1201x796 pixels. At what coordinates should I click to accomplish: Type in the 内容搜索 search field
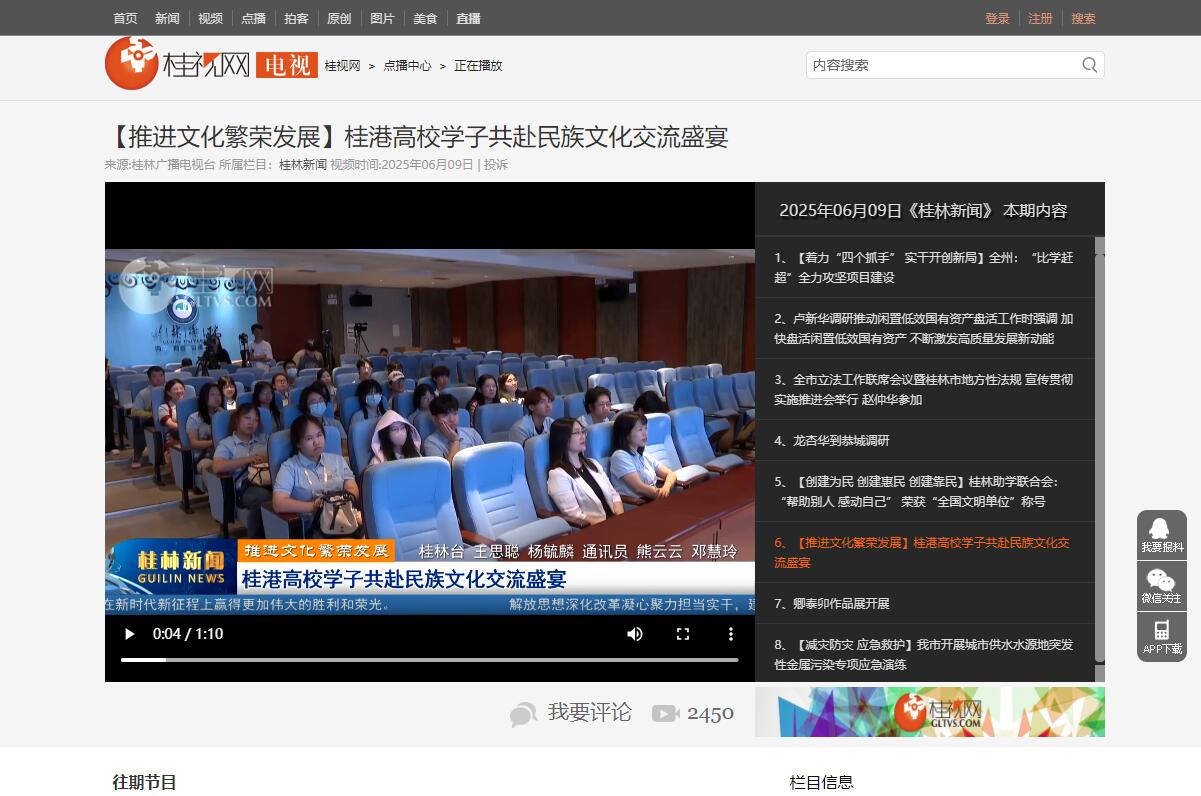click(x=940, y=65)
